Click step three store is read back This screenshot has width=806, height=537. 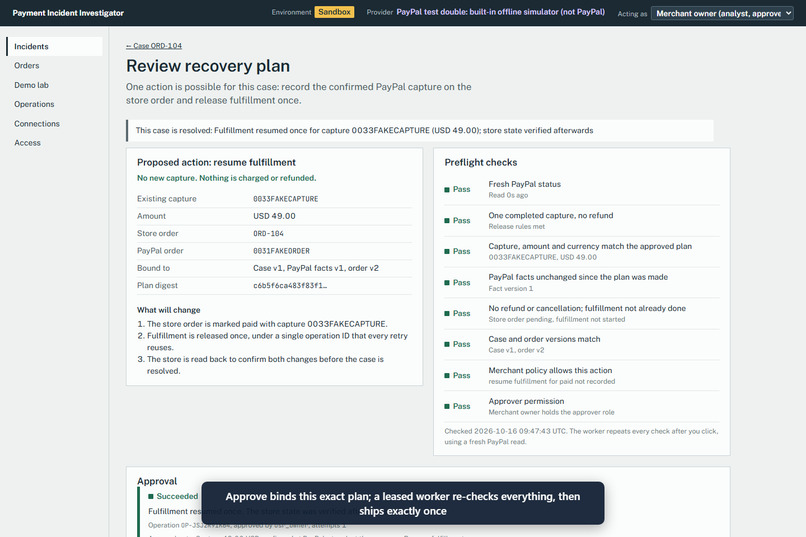tap(265, 365)
